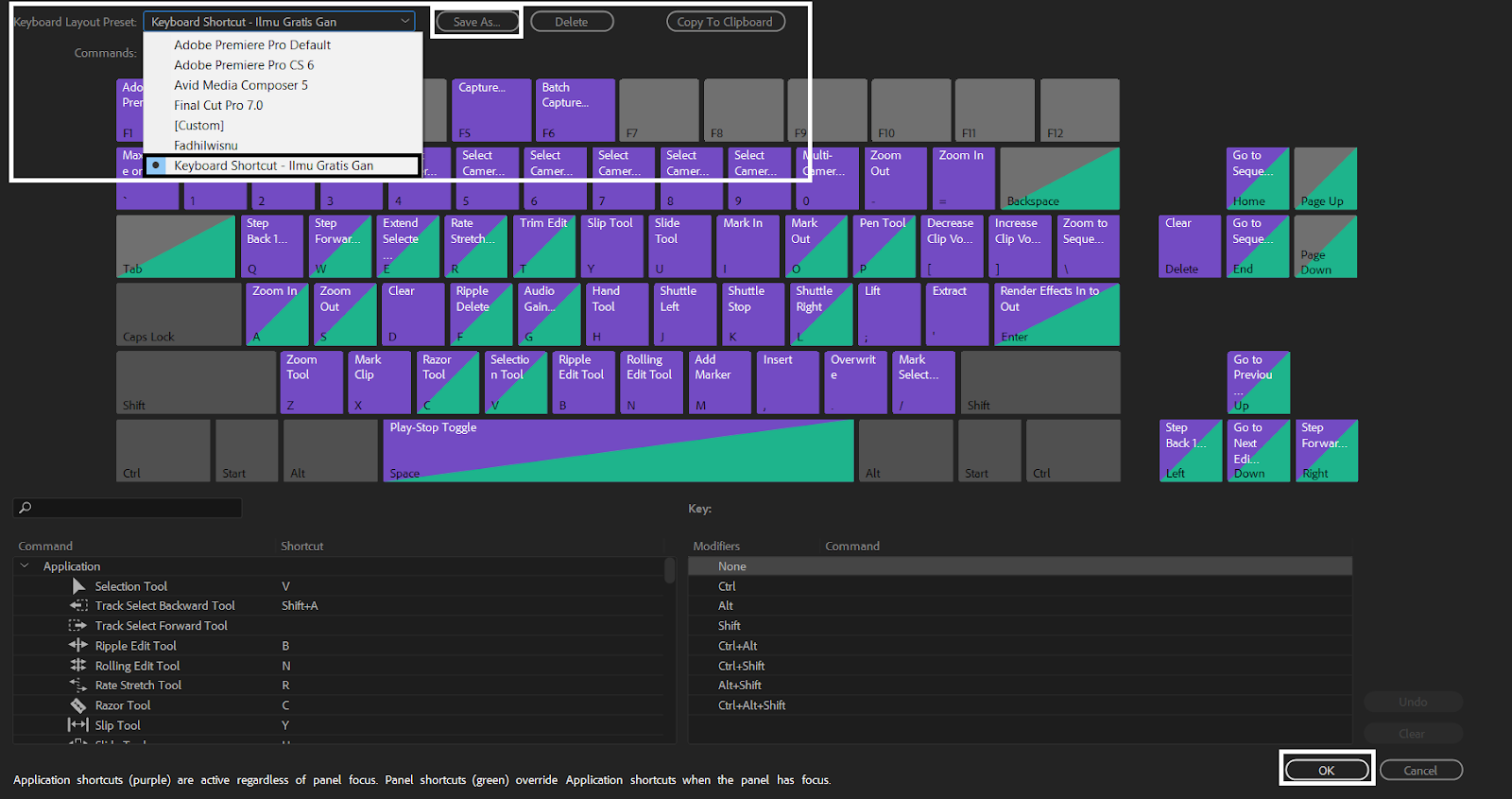Image resolution: width=1512 pixels, height=799 pixels.
Task: Choose Adobe Premiere Pro Default preset
Action: tap(252, 45)
